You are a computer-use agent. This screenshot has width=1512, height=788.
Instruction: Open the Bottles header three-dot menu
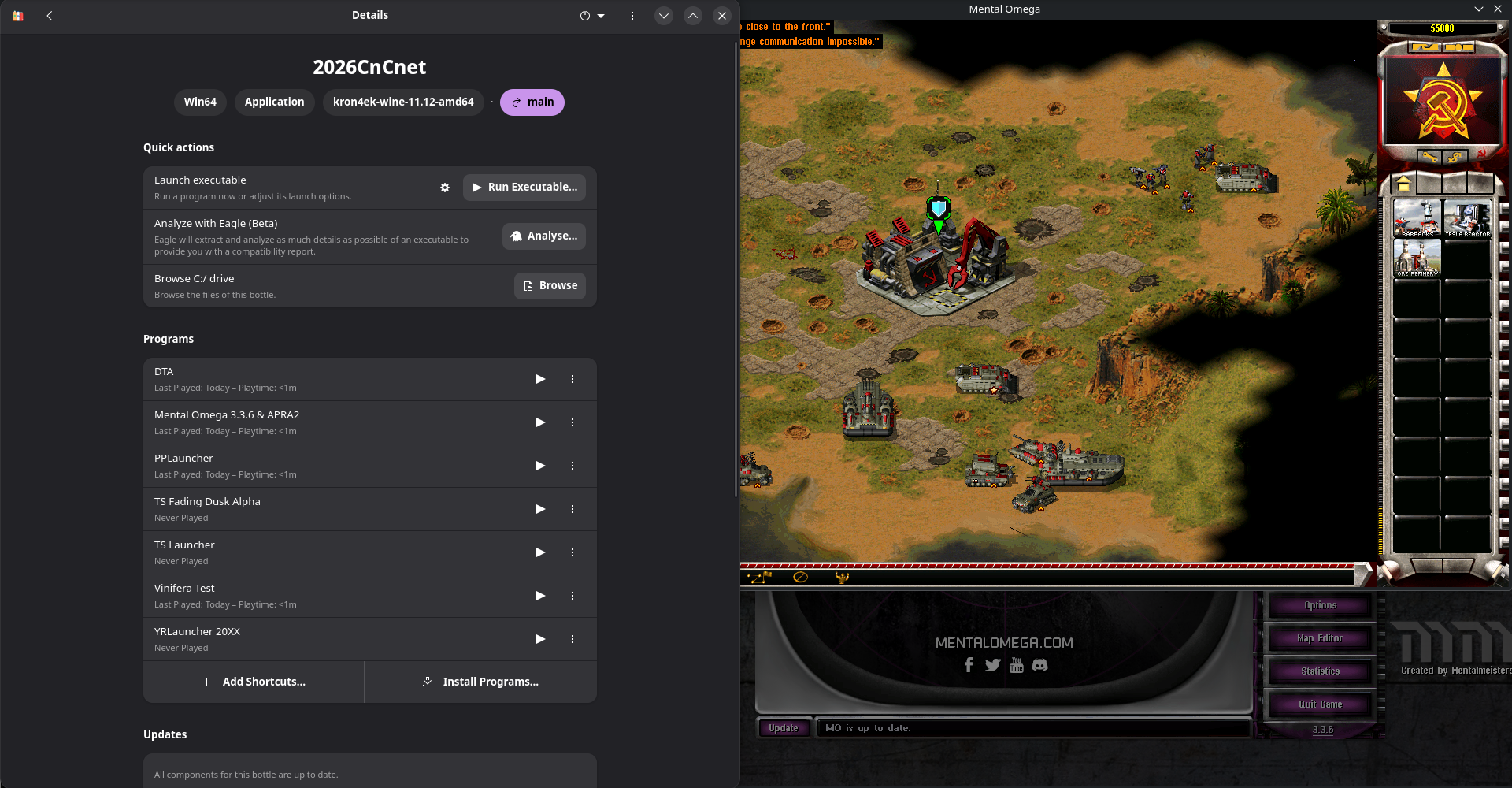[632, 16]
